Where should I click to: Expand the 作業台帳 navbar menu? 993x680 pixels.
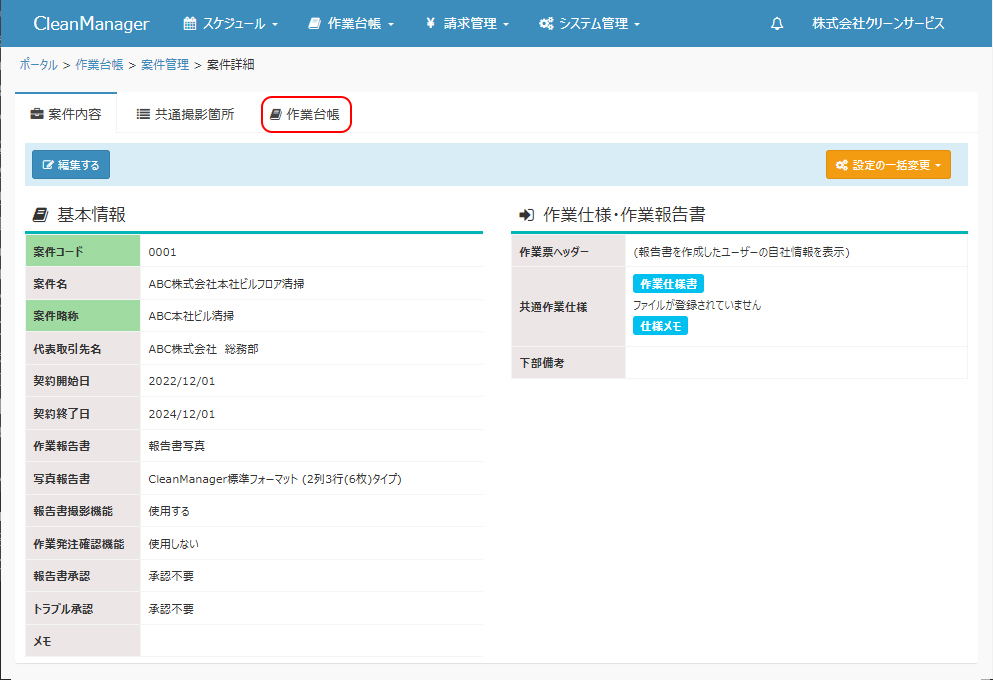coord(352,24)
